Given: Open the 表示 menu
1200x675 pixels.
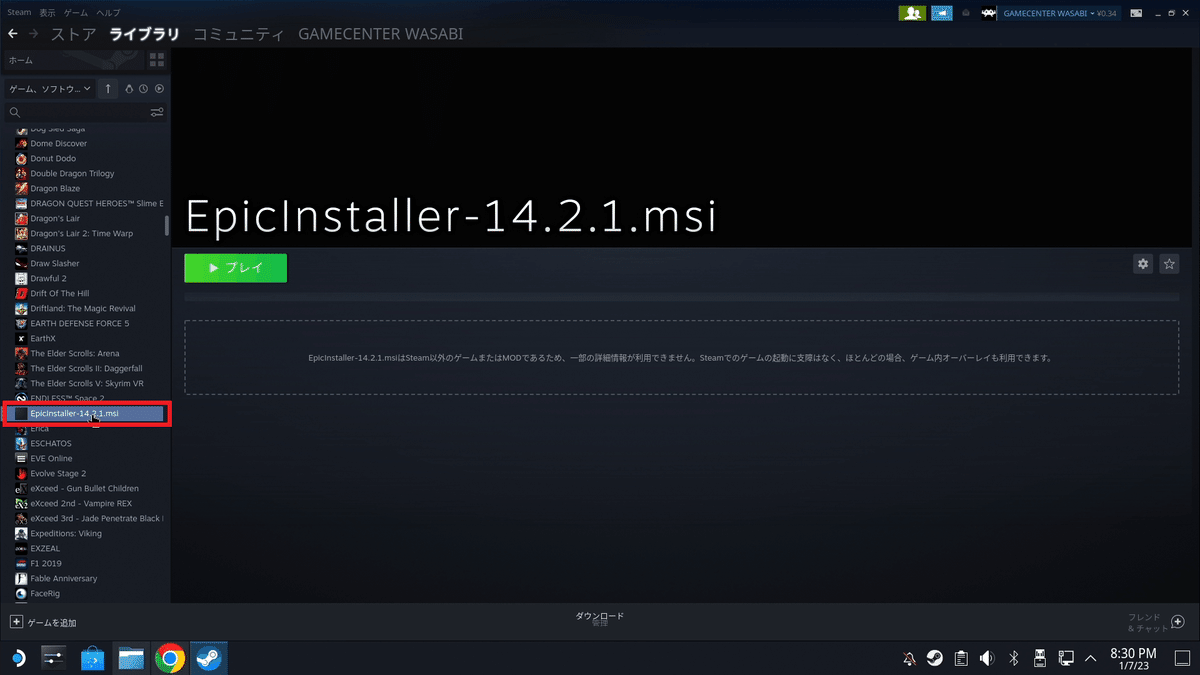Looking at the screenshot, I should click(48, 12).
